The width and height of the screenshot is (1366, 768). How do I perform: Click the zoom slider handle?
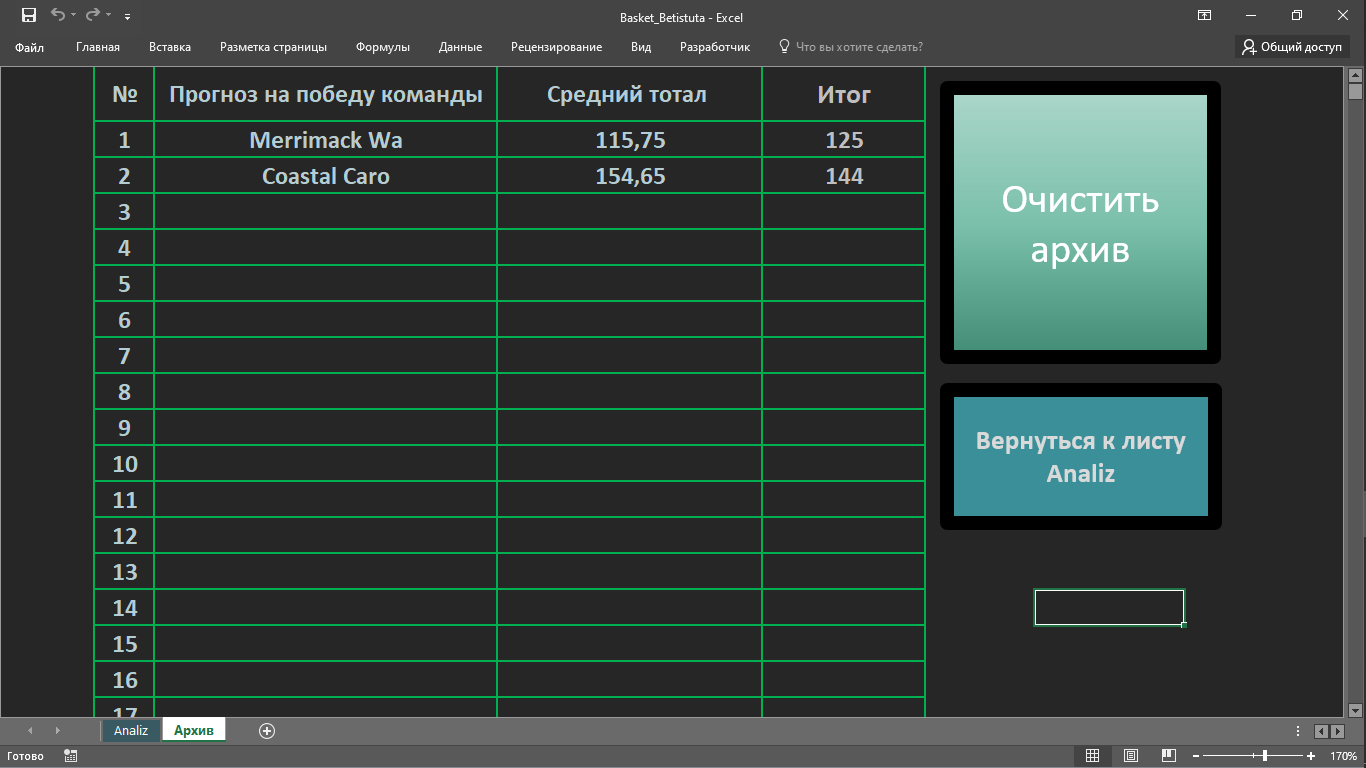pos(1265,756)
